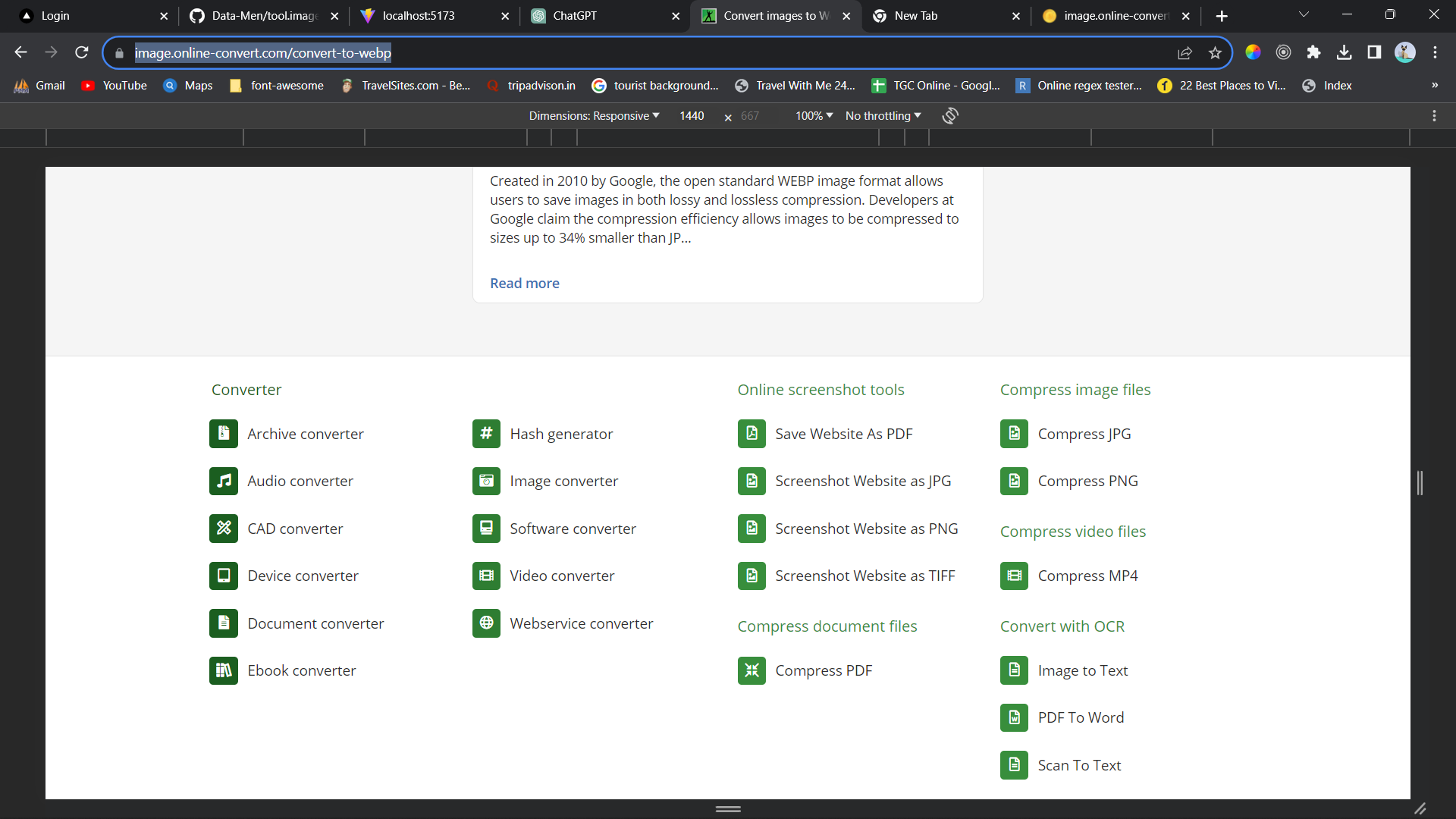The height and width of the screenshot is (819, 1456).
Task: Click the CAD converter tools icon
Action: [224, 529]
